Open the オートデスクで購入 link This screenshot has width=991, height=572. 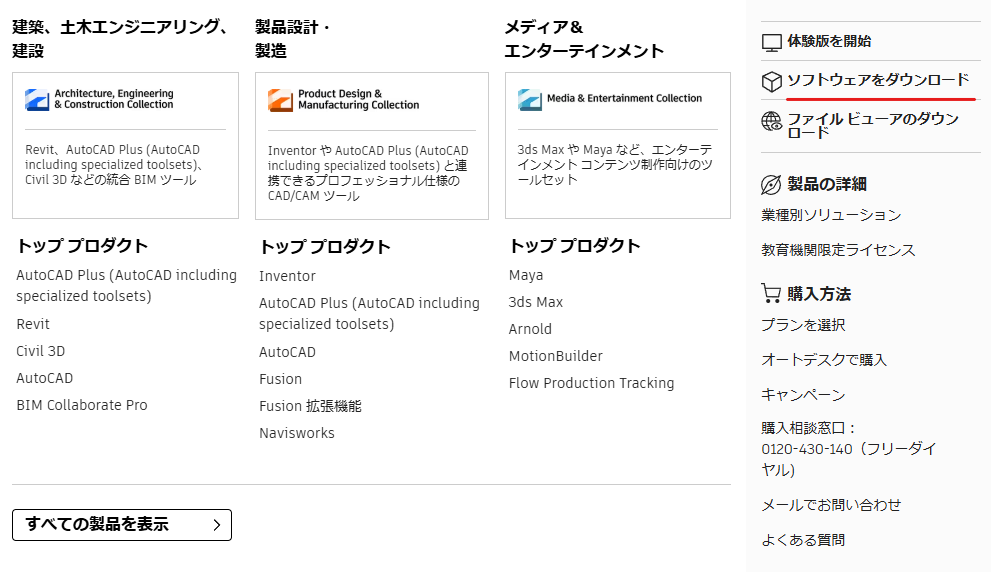click(824, 360)
